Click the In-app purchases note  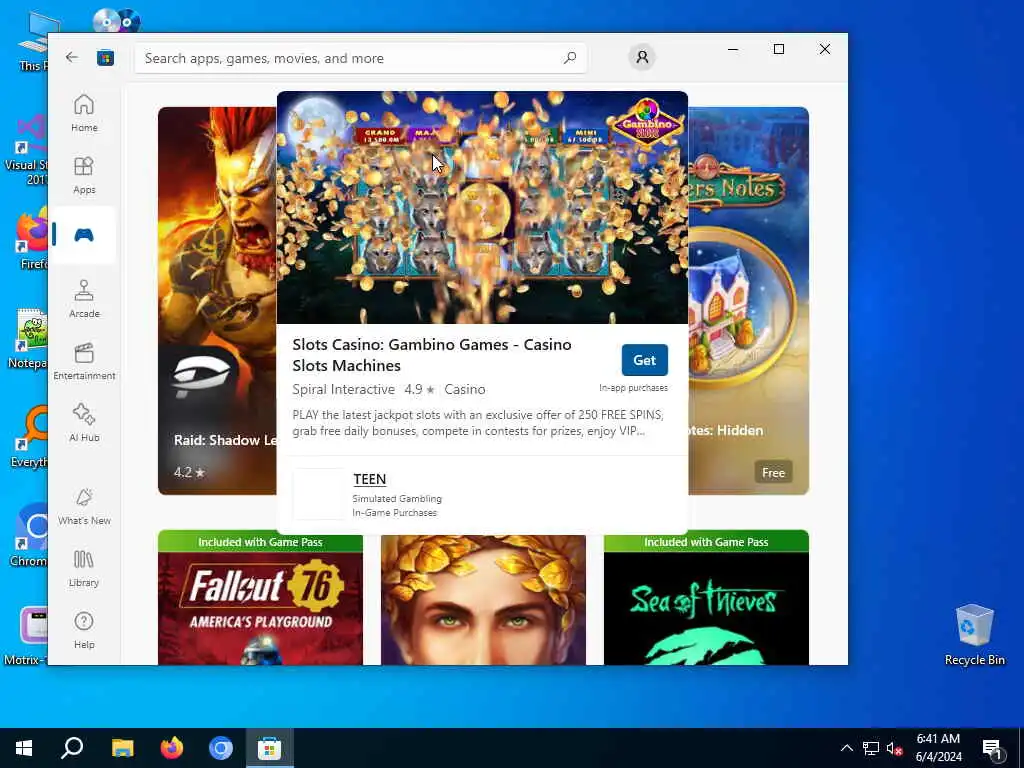[633, 388]
